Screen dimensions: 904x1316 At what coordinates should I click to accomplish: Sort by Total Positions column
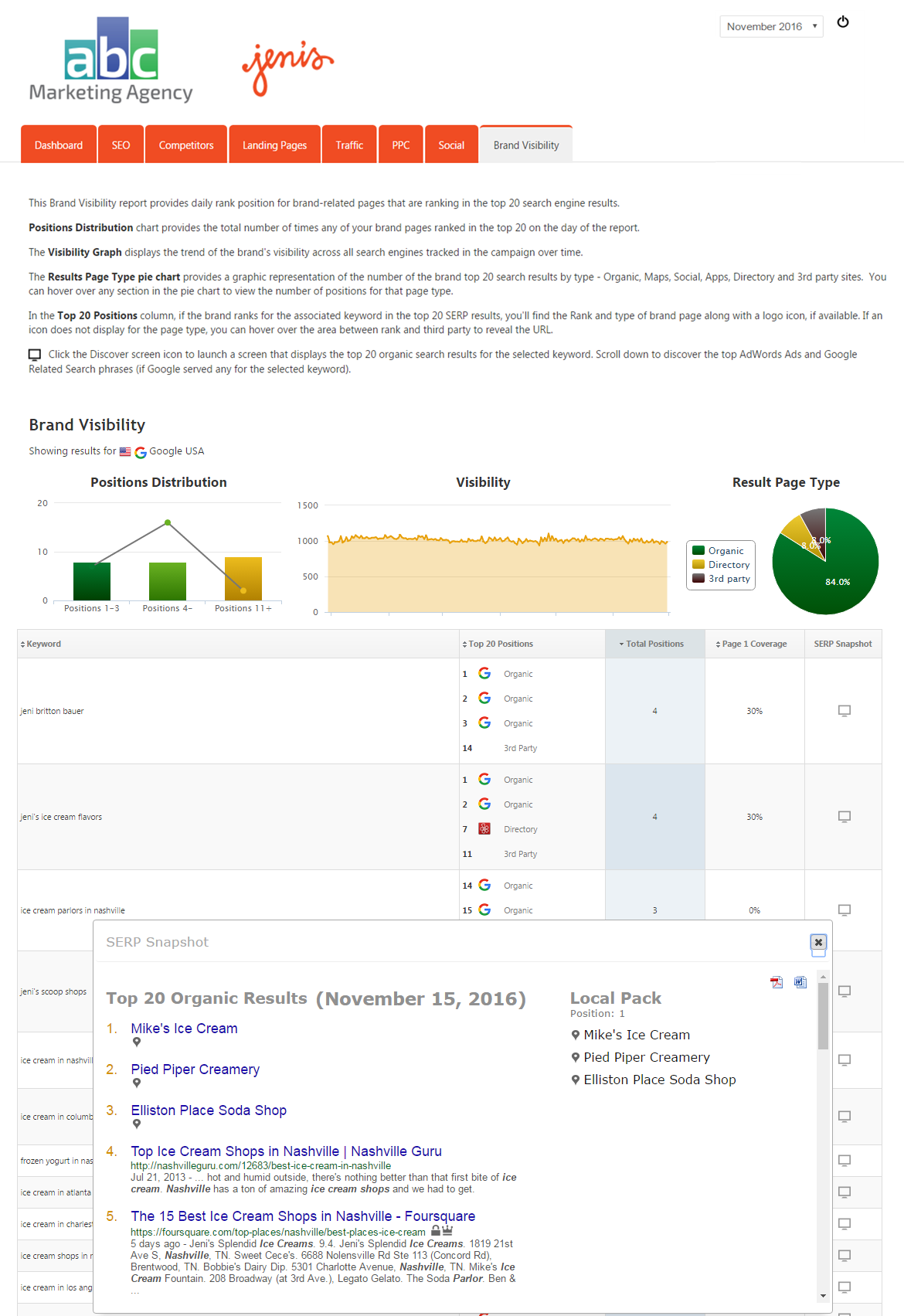[651, 644]
